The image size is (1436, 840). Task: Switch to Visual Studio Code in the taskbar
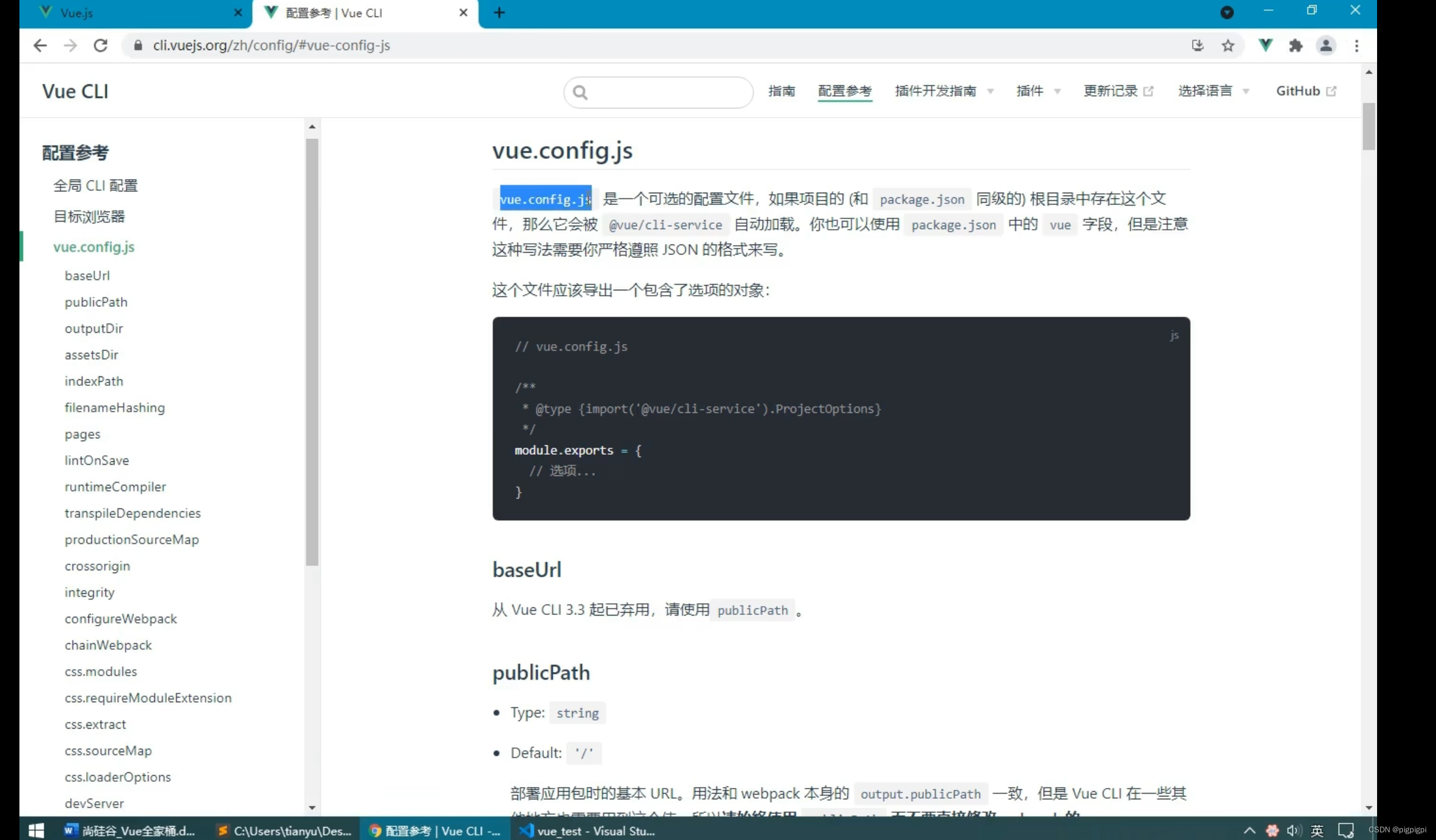pyautogui.click(x=588, y=831)
